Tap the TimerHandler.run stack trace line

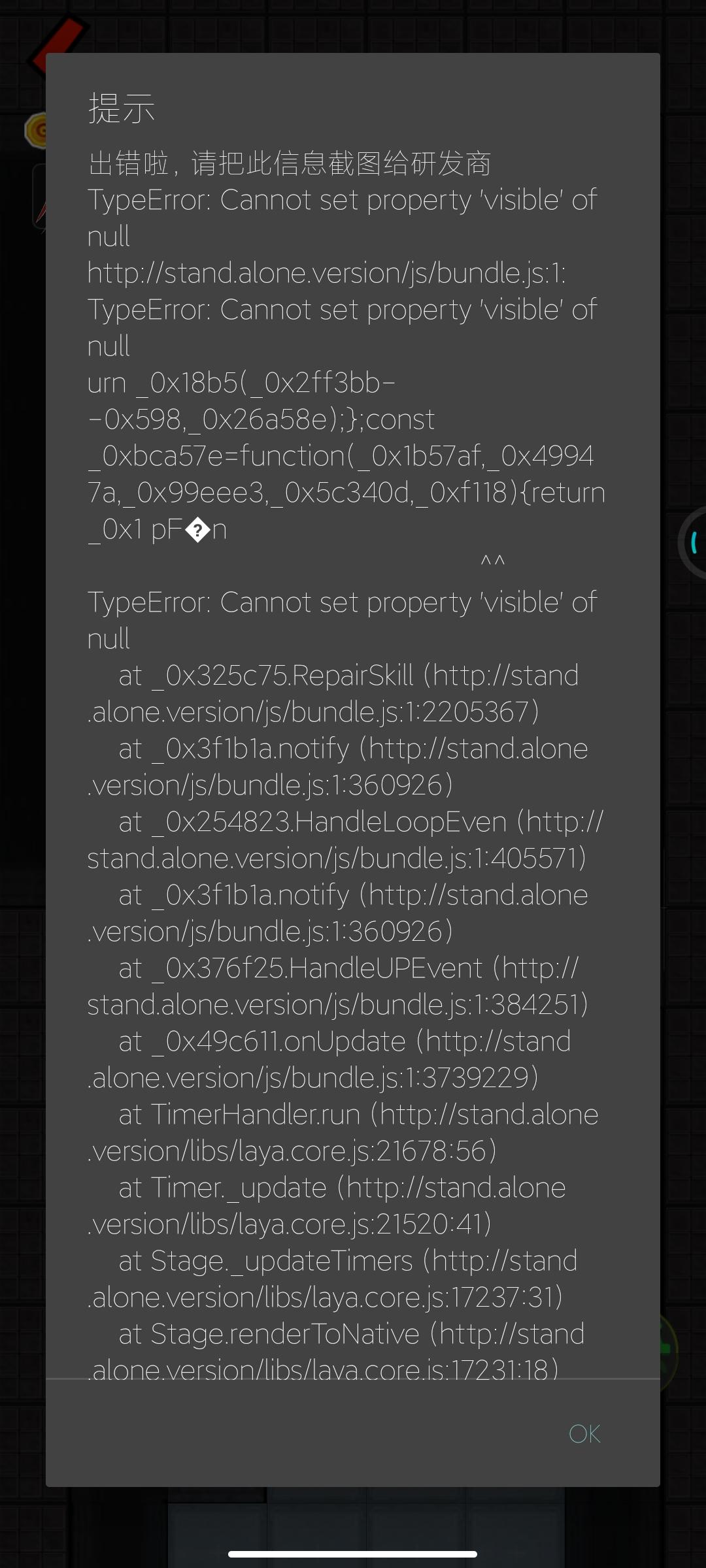coord(343,1132)
